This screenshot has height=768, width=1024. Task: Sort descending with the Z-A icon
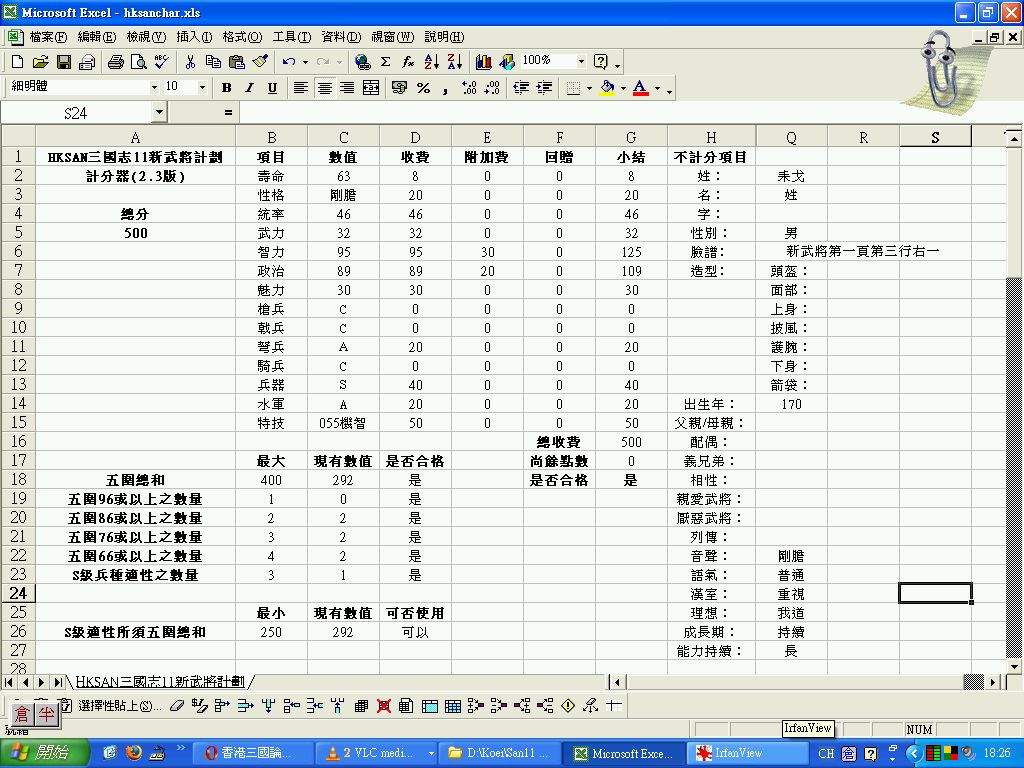(x=455, y=62)
